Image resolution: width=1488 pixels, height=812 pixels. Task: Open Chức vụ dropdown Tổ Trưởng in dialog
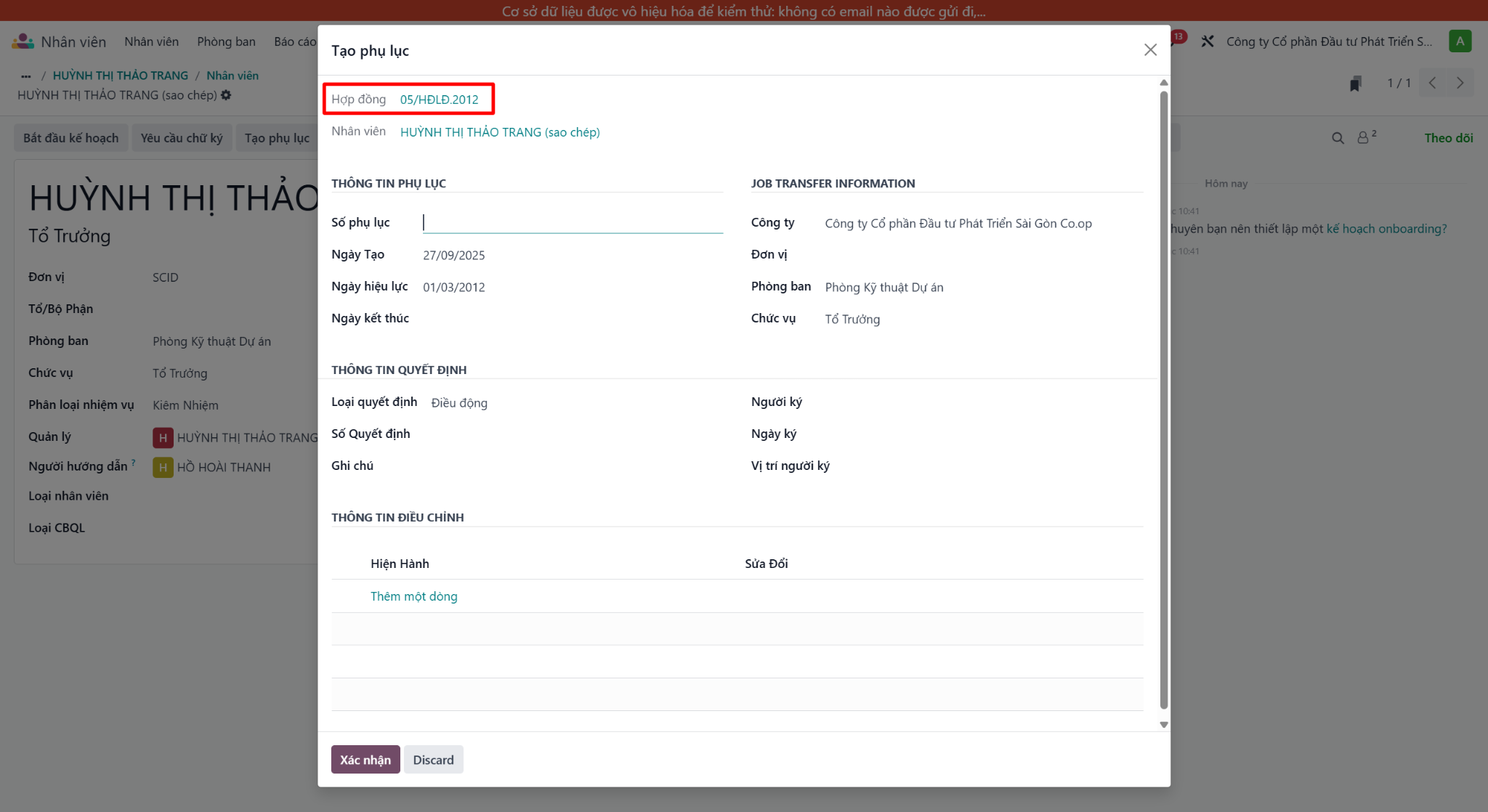(x=984, y=319)
